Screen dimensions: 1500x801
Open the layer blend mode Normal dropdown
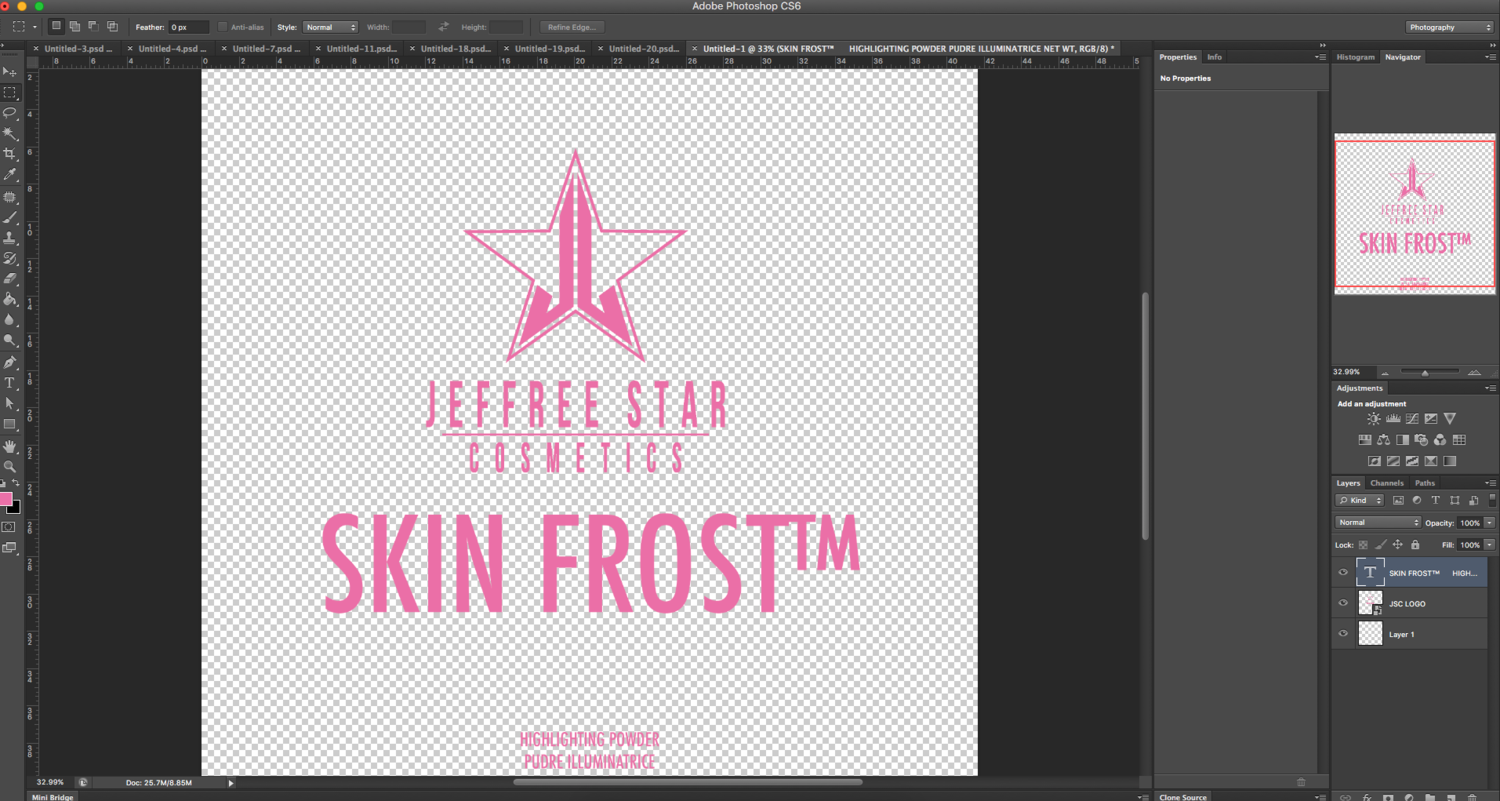point(1378,523)
